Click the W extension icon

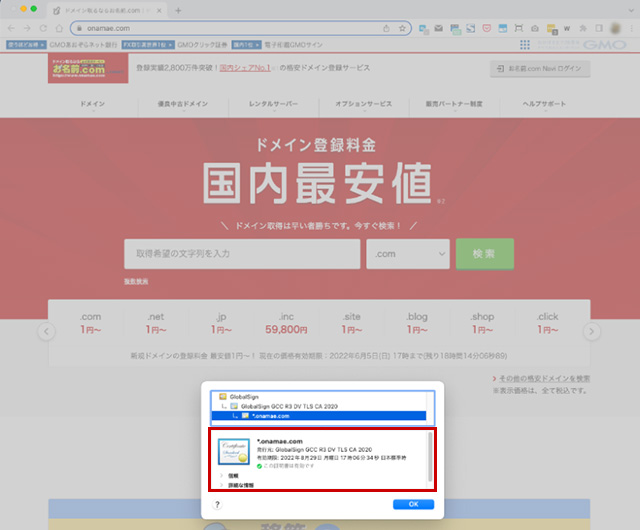(567, 28)
